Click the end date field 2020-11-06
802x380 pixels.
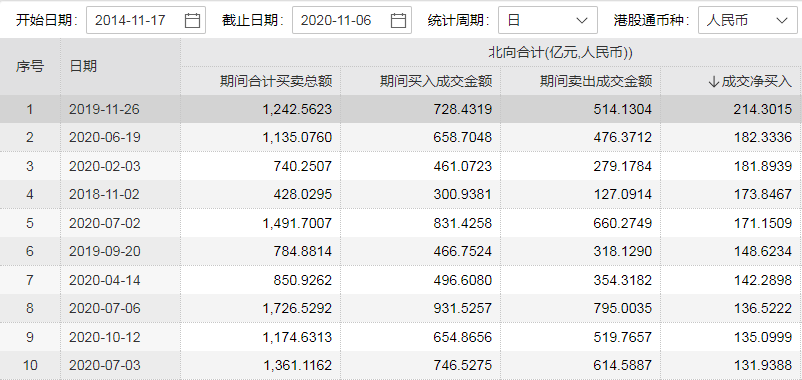tap(352, 20)
